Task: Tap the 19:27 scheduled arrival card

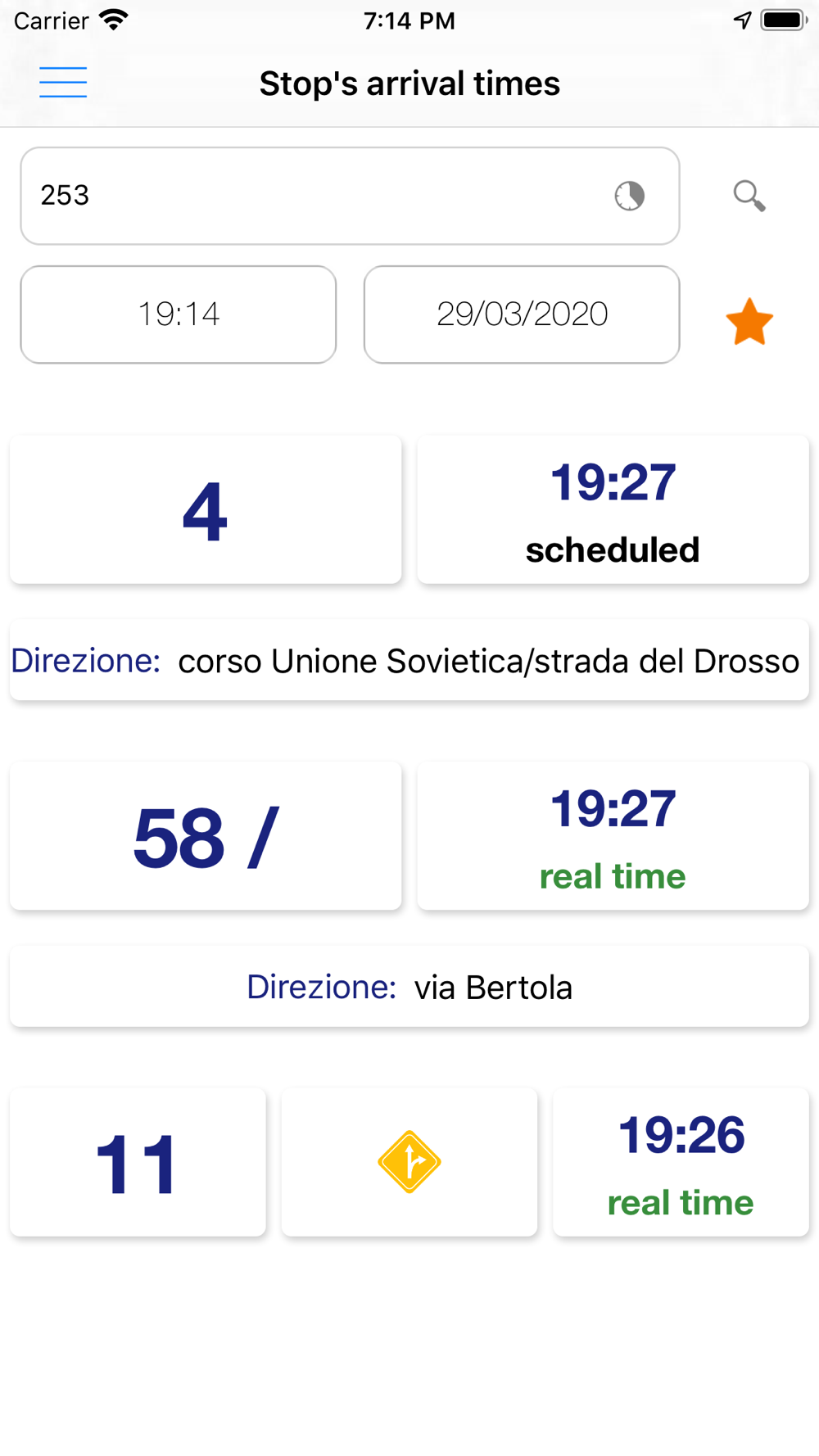Action: [x=613, y=510]
